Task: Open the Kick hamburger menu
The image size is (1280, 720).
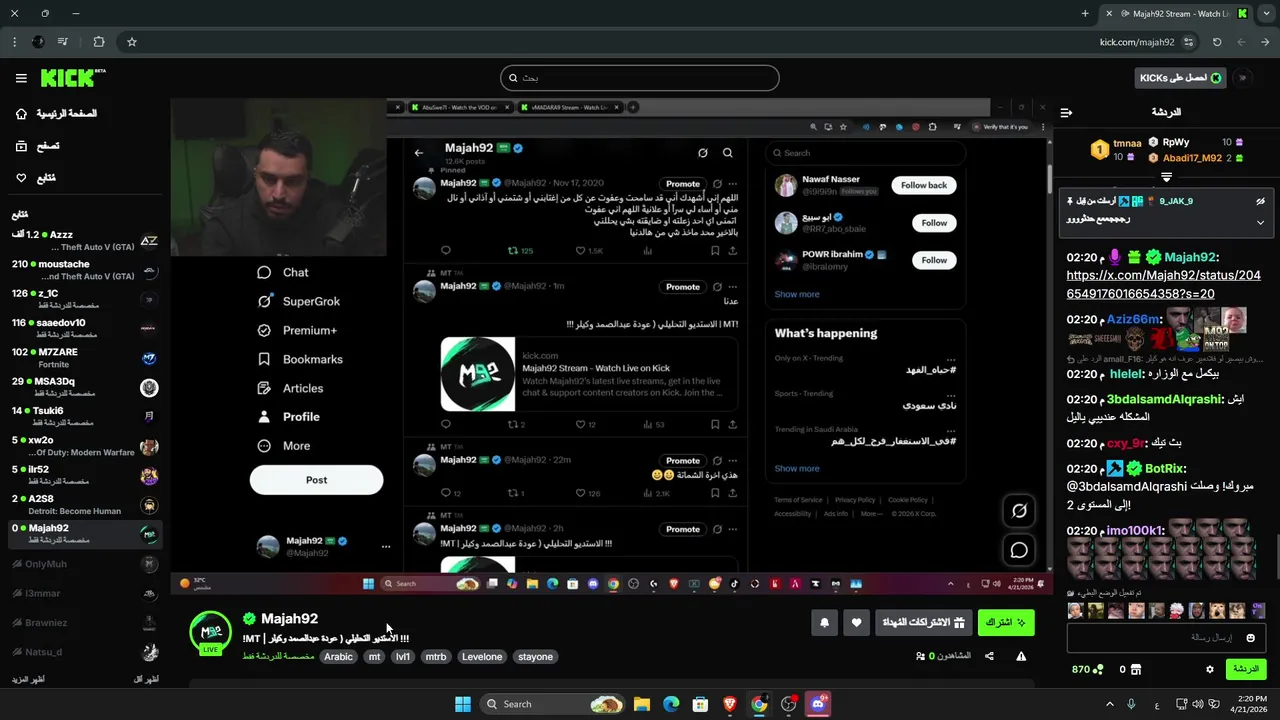Action: (x=21, y=78)
